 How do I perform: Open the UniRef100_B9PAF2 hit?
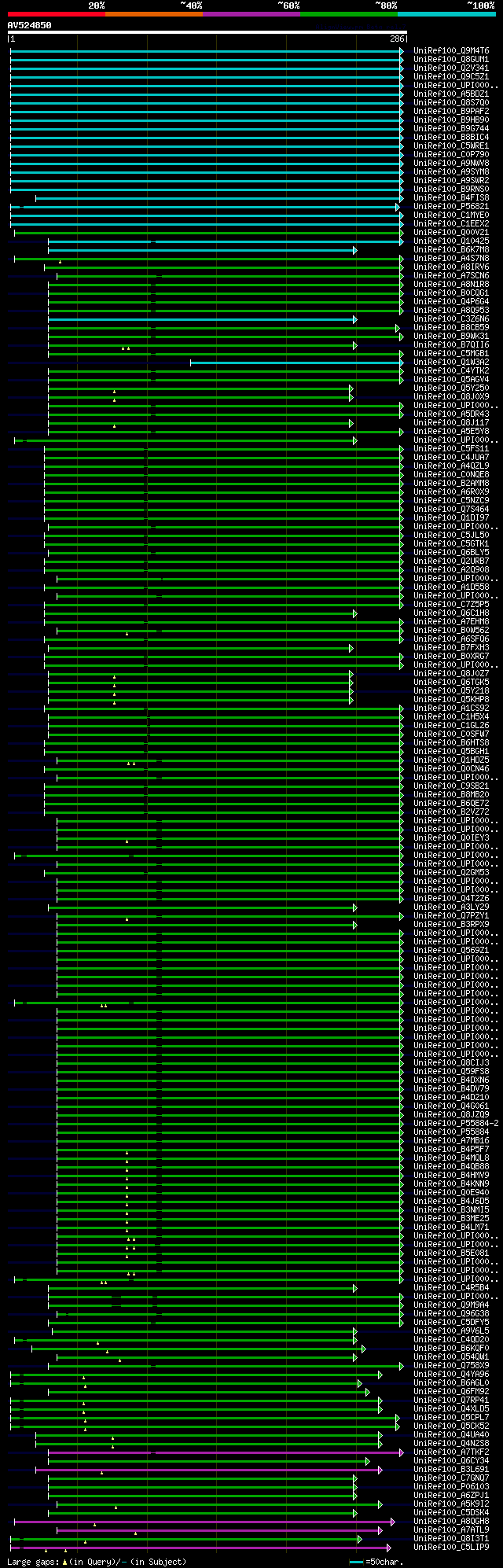click(451, 112)
